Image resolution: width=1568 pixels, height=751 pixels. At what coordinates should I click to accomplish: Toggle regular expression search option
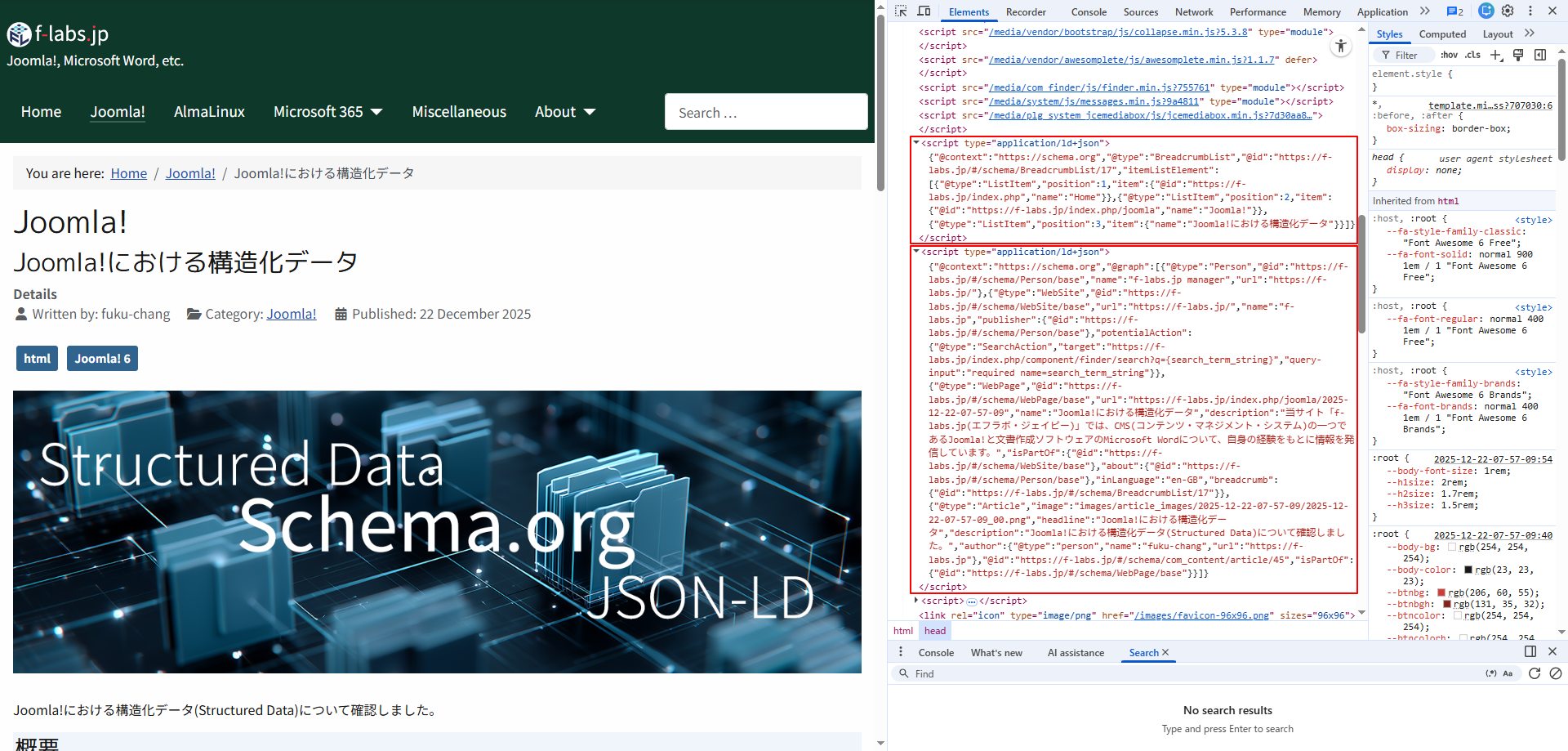click(1490, 673)
